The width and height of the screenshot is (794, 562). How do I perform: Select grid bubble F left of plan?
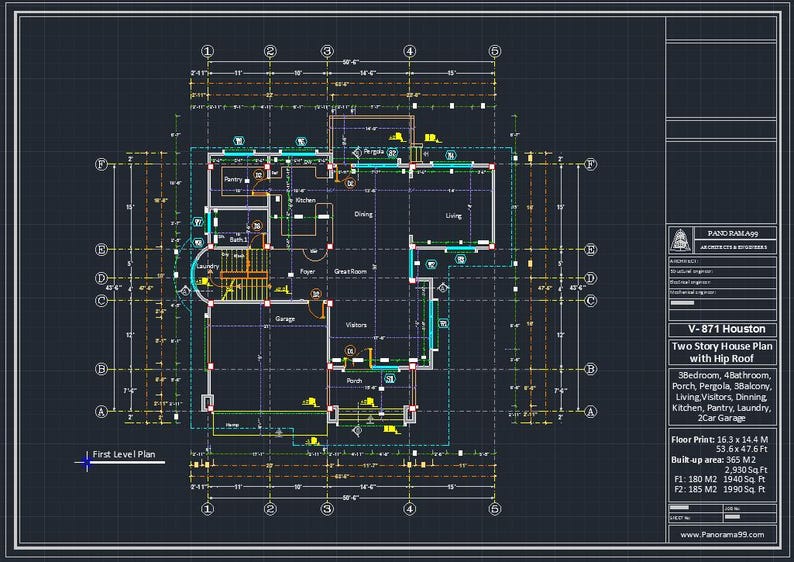click(101, 165)
